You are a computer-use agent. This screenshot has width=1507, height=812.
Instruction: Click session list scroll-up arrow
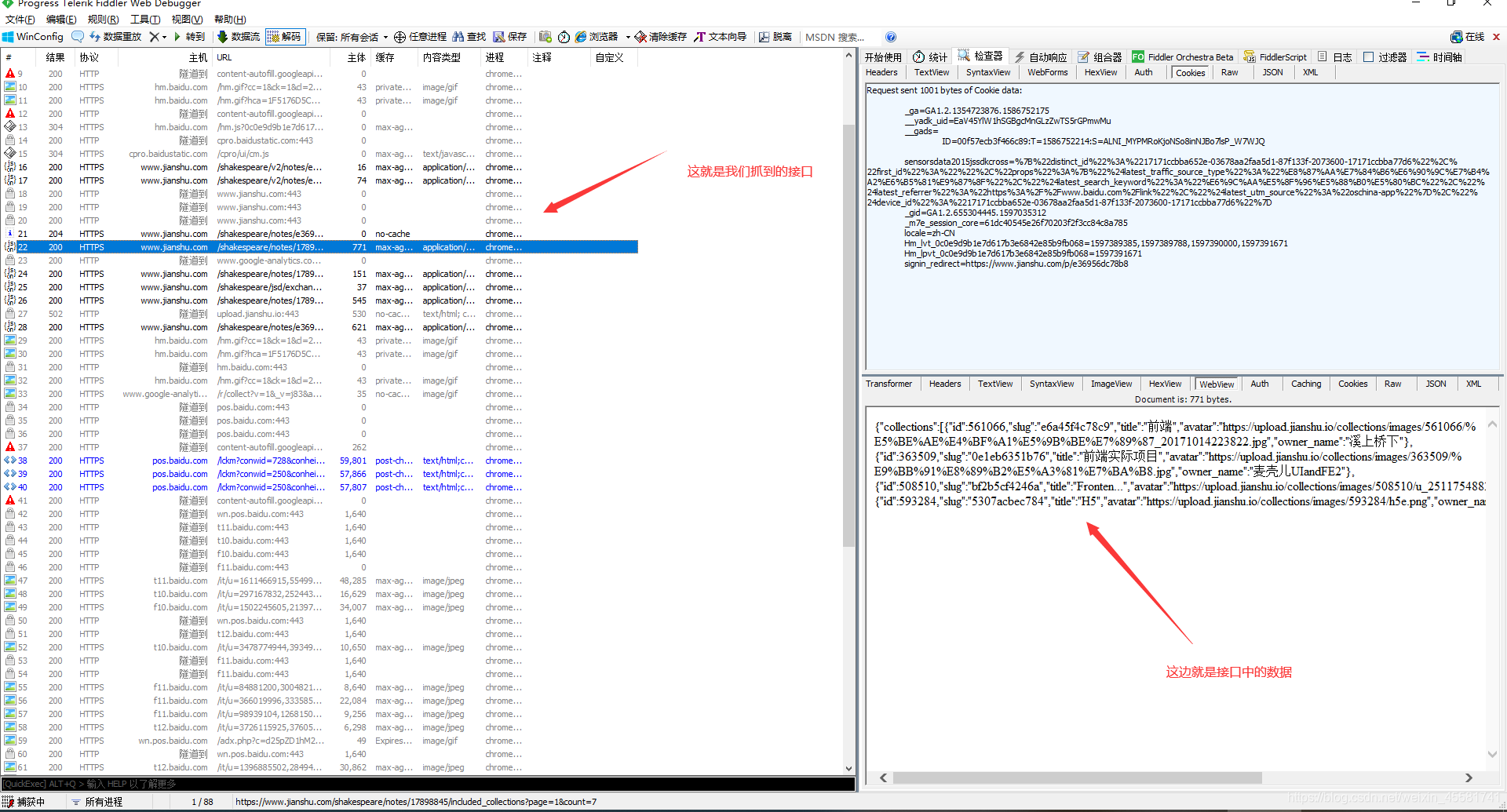tap(848, 56)
